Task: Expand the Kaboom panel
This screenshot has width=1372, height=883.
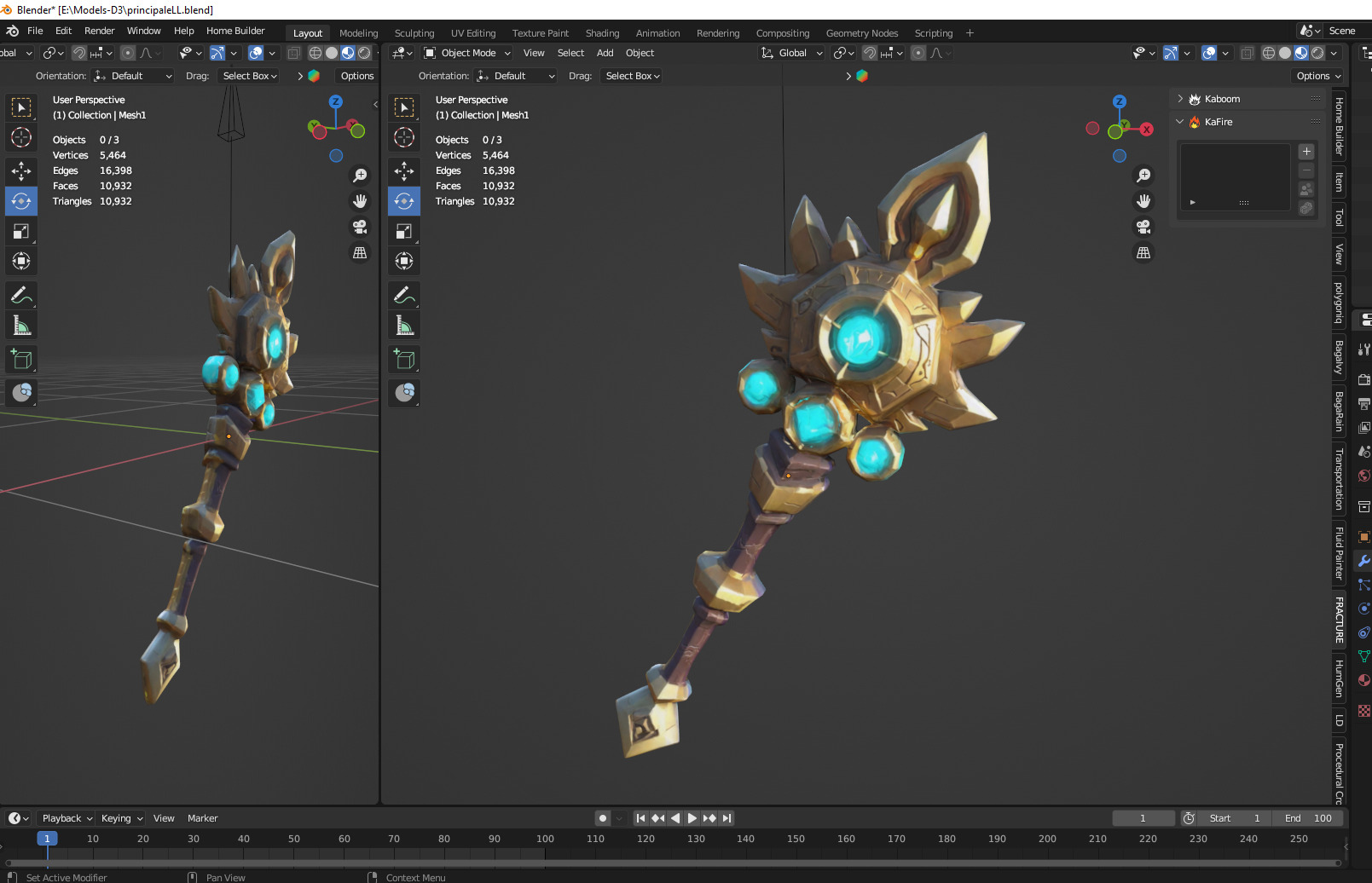Action: tap(1180, 99)
